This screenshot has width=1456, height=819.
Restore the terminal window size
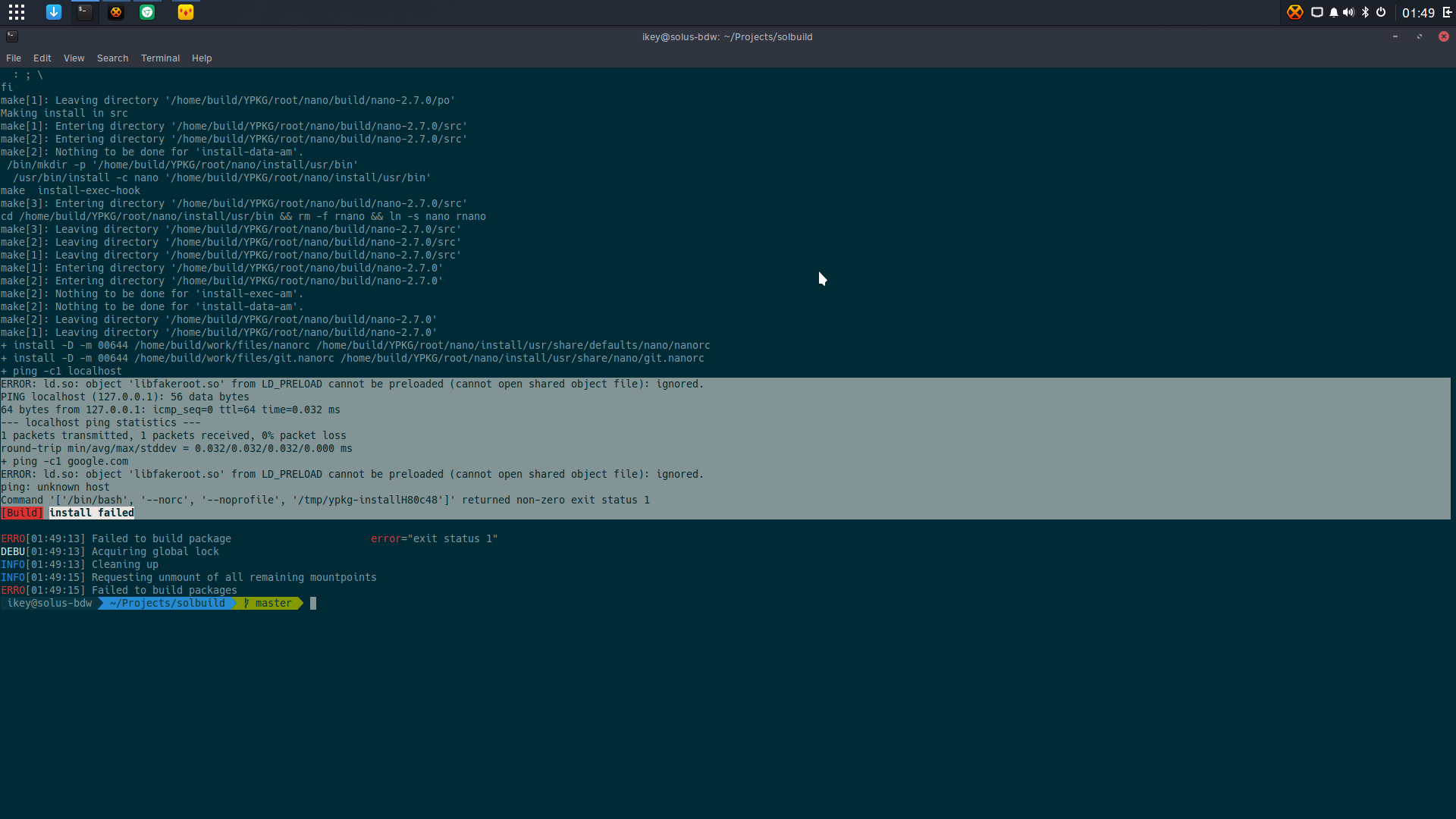(1420, 36)
